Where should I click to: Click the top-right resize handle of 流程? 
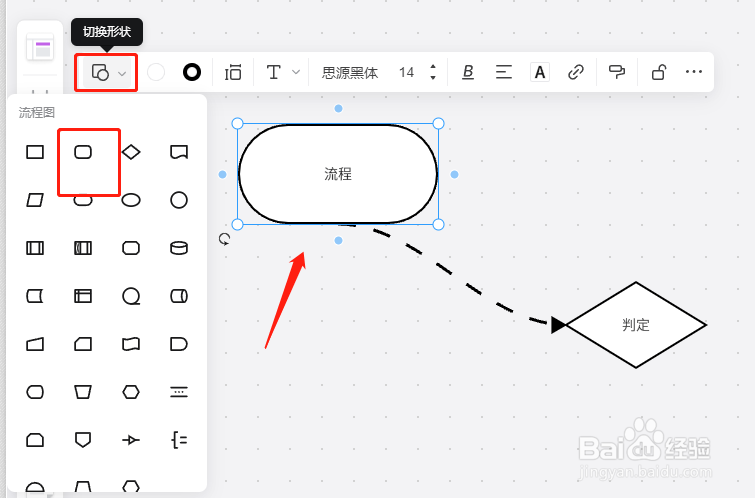pos(438,124)
